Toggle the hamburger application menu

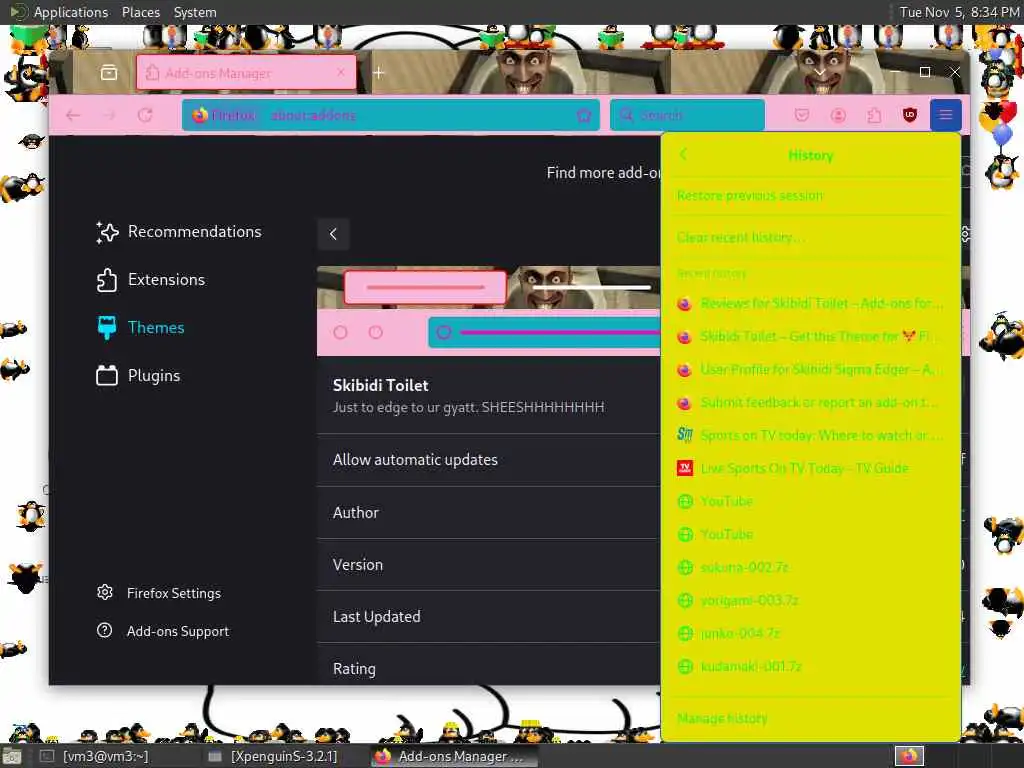[946, 115]
